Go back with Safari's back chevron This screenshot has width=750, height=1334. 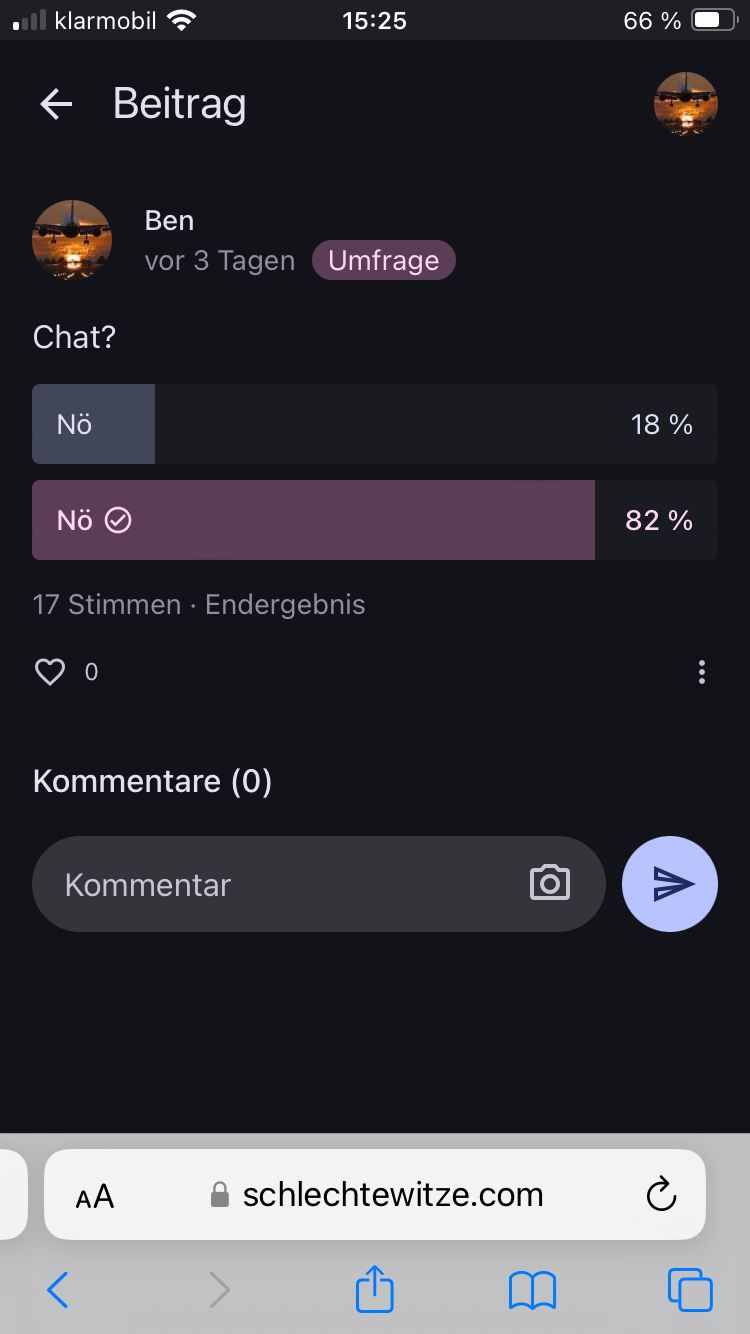(x=58, y=1290)
